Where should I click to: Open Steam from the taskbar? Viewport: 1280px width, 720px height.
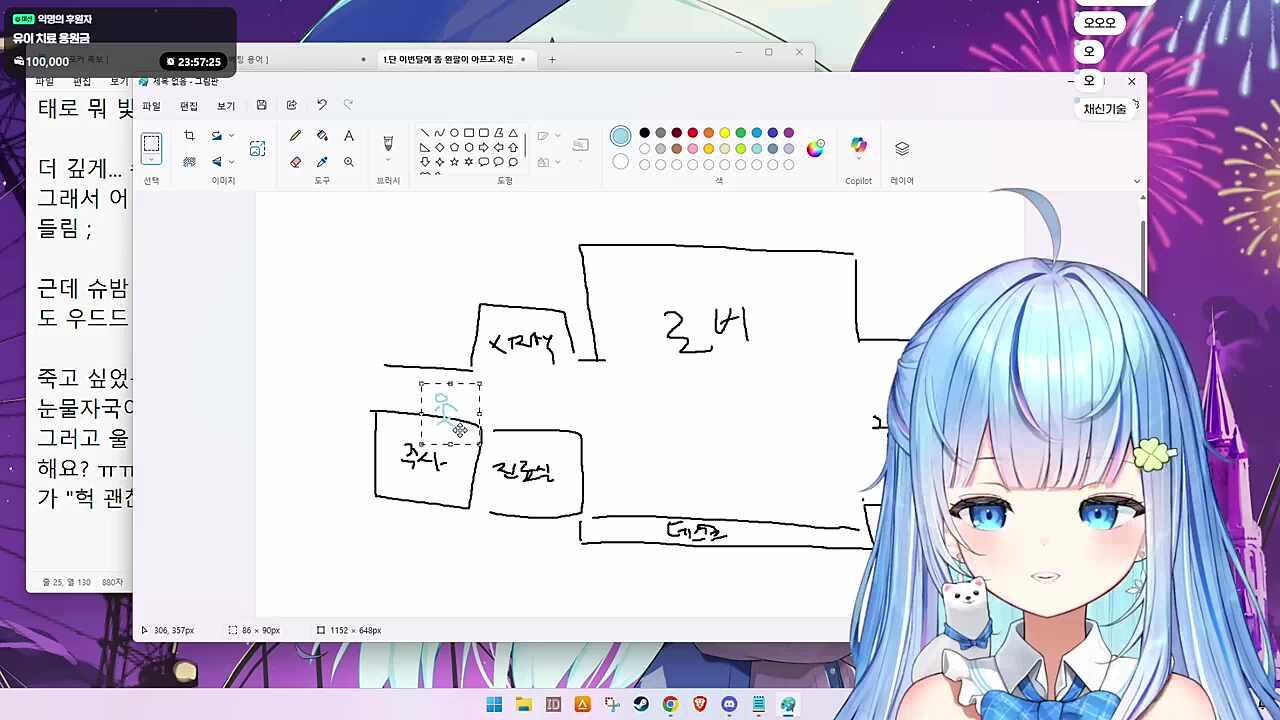pos(641,704)
